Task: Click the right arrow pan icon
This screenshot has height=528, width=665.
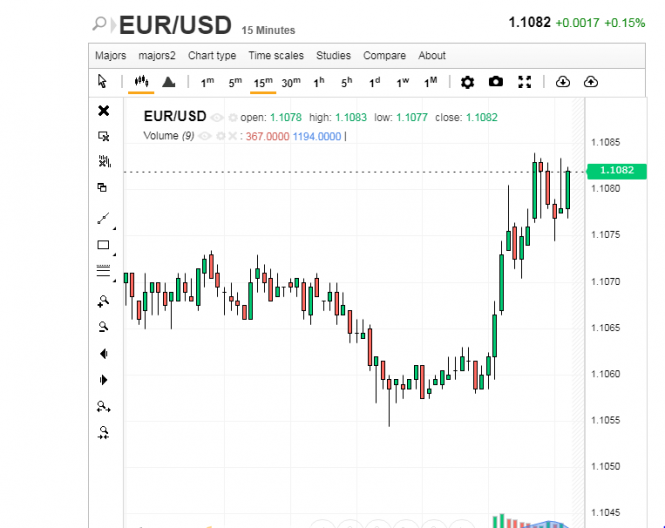Action: (x=103, y=380)
